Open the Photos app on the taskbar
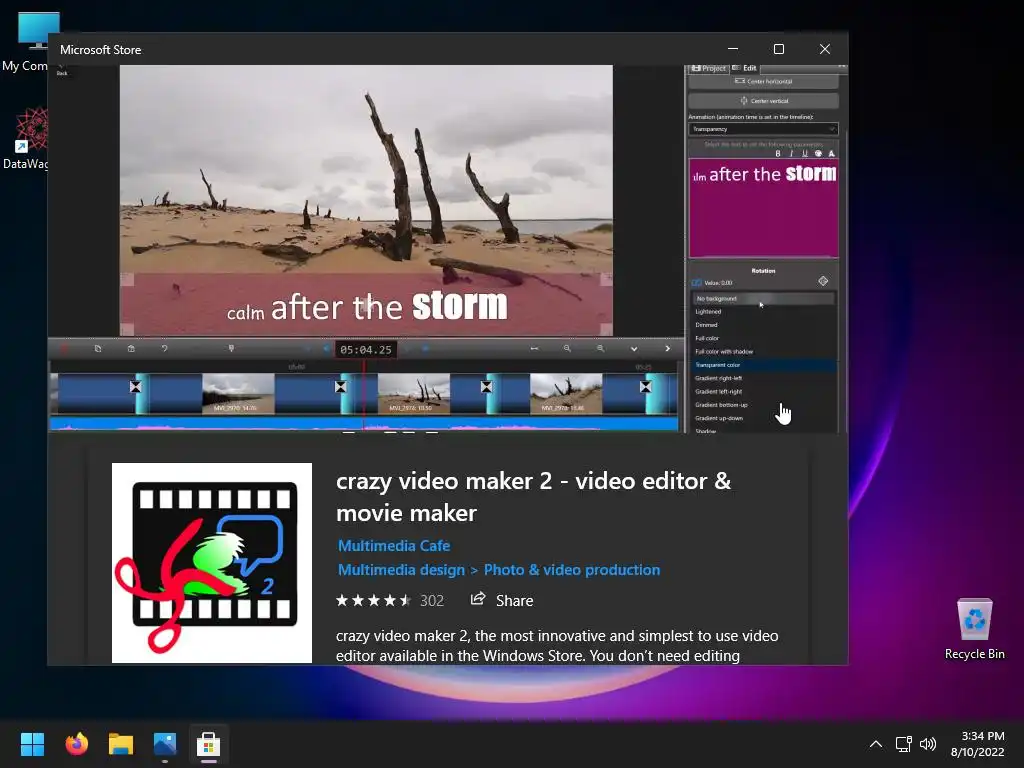Image resolution: width=1024 pixels, height=768 pixels. [x=165, y=744]
